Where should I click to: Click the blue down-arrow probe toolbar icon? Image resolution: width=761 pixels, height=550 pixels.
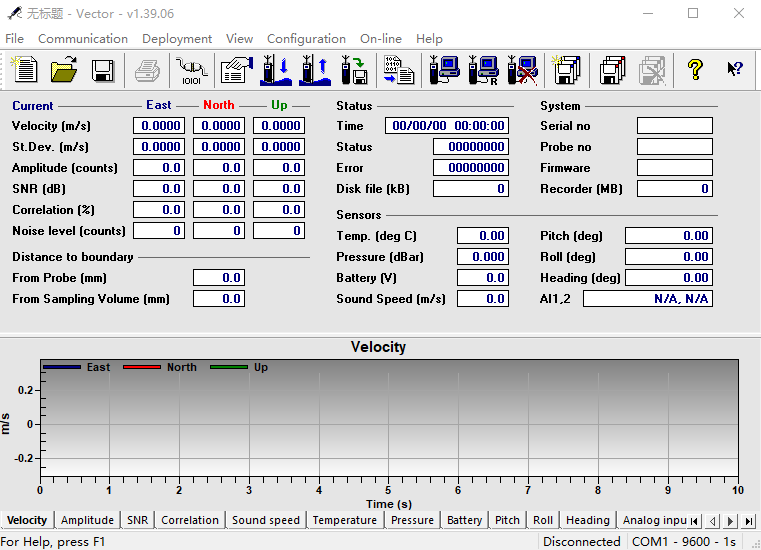(275, 70)
